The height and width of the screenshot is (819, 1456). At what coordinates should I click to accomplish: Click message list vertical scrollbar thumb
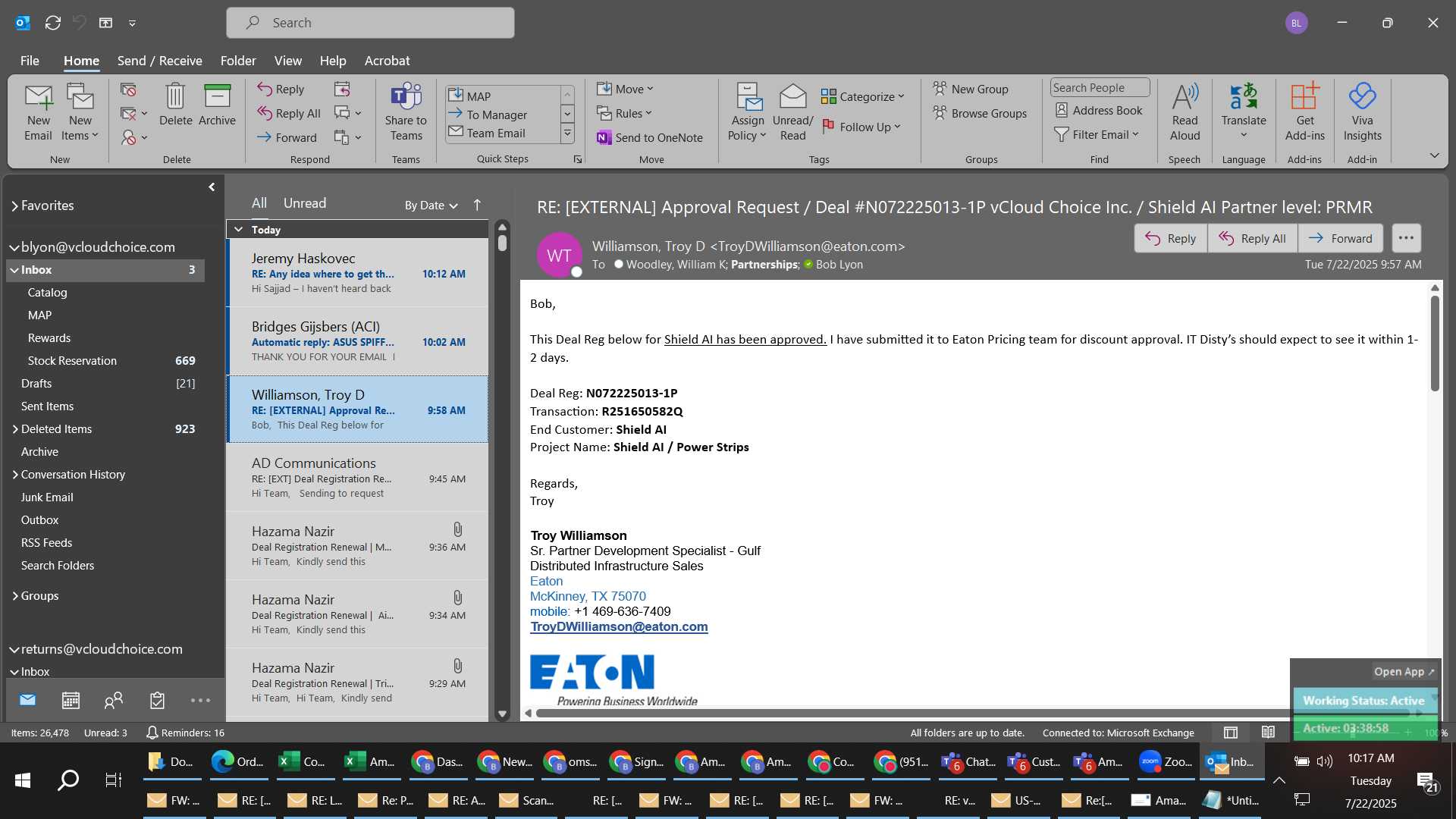point(502,242)
